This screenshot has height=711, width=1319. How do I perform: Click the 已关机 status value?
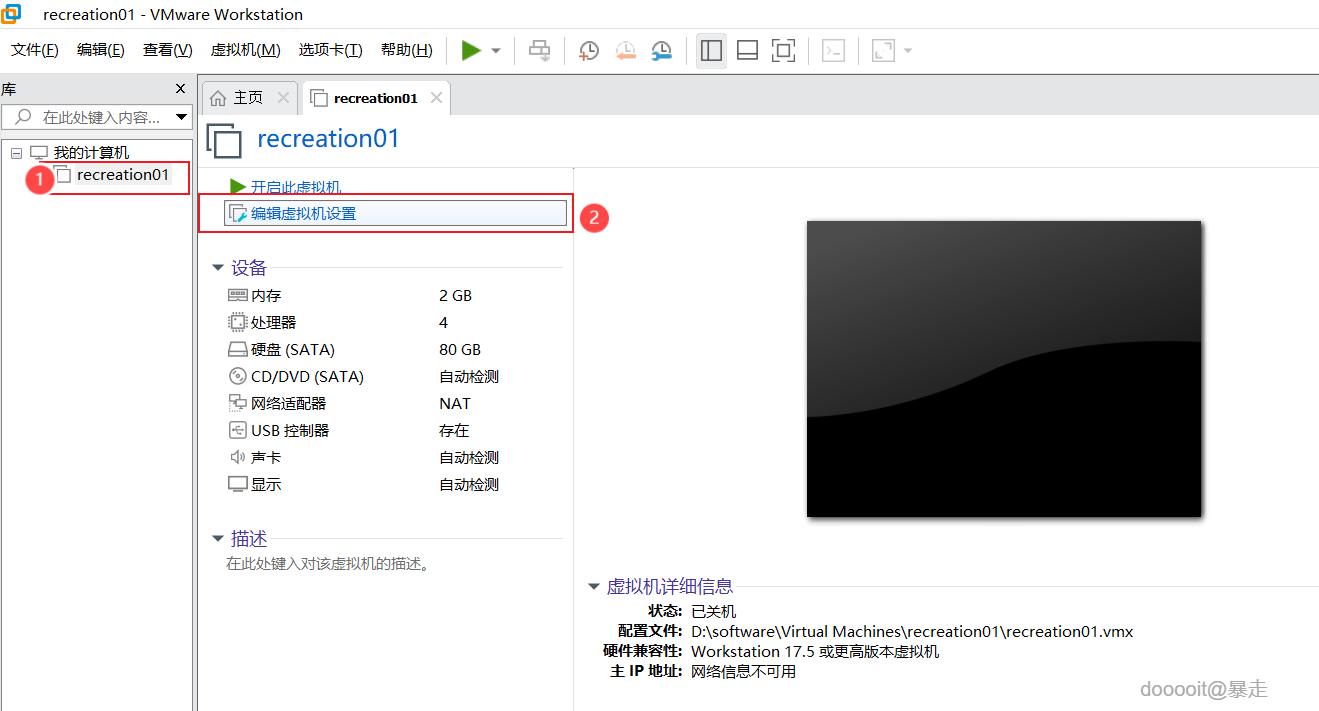coord(714,611)
